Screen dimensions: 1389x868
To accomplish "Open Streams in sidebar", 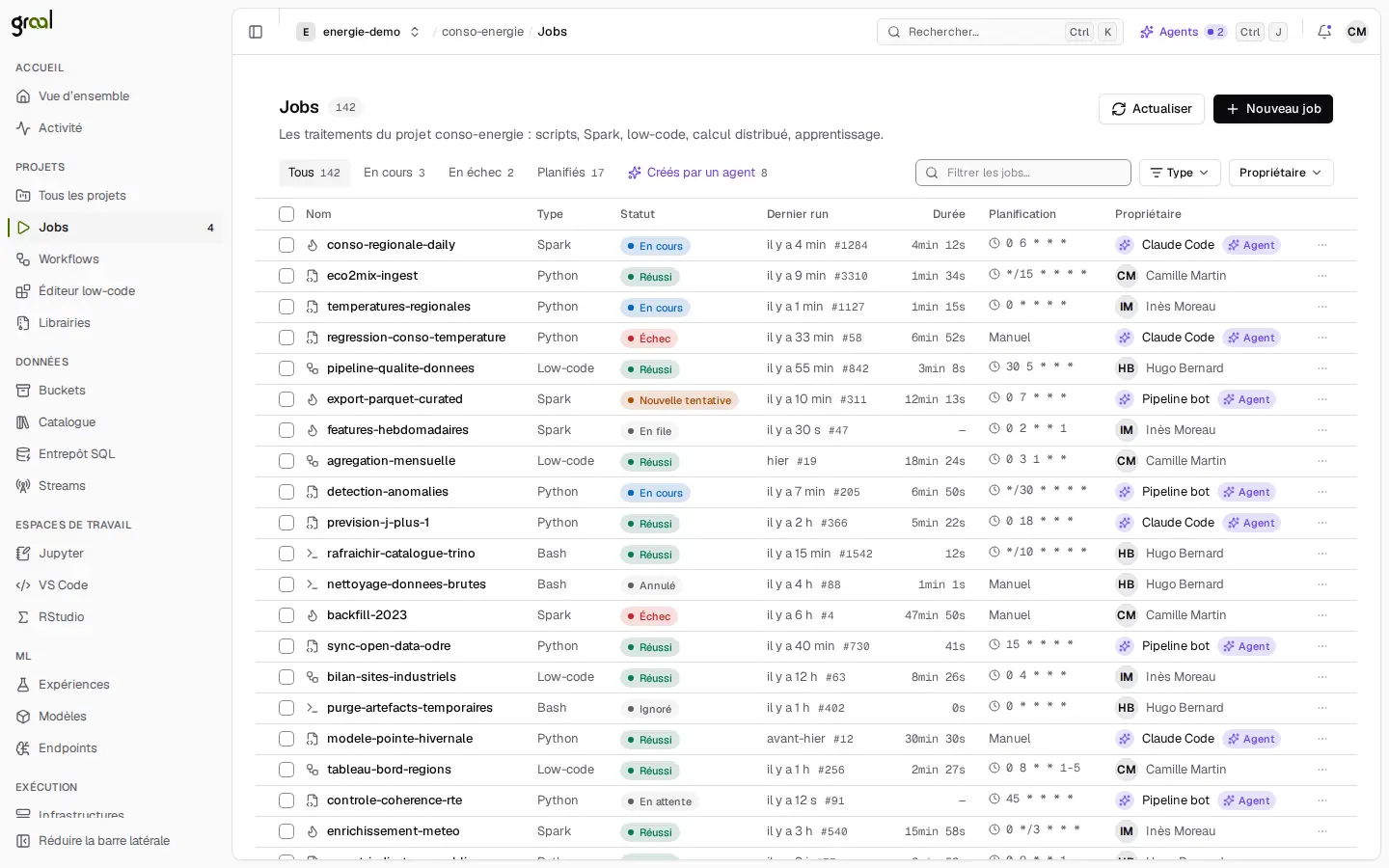I will coord(116,486).
